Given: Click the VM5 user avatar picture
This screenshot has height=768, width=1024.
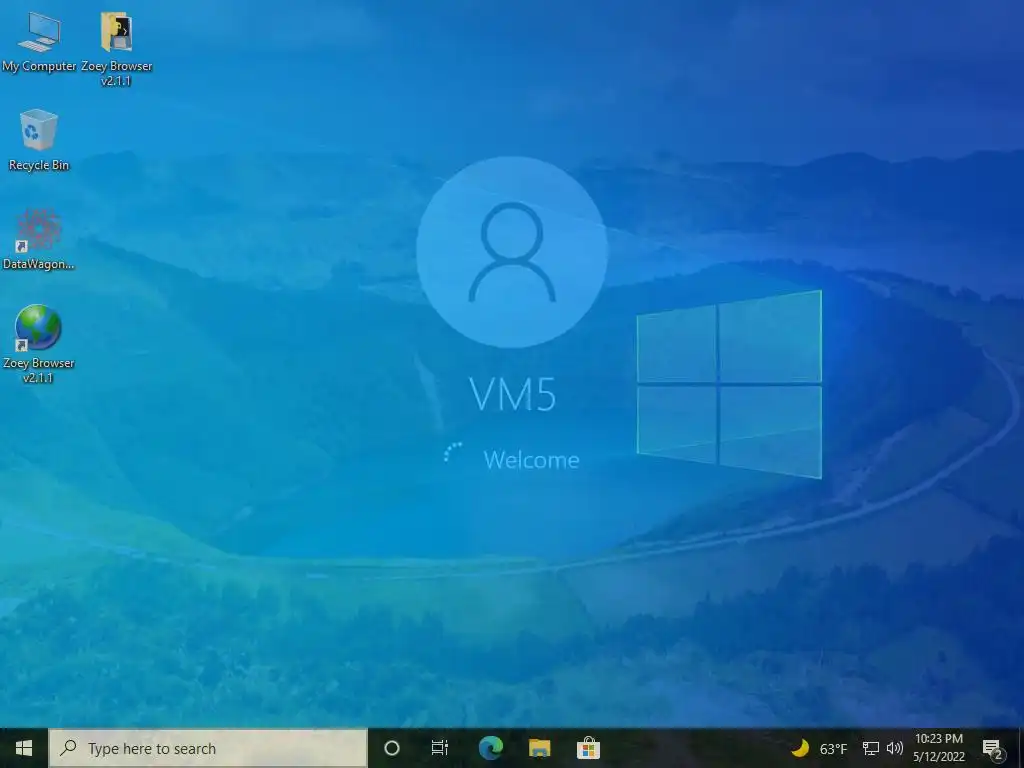Looking at the screenshot, I should pyautogui.click(x=512, y=252).
